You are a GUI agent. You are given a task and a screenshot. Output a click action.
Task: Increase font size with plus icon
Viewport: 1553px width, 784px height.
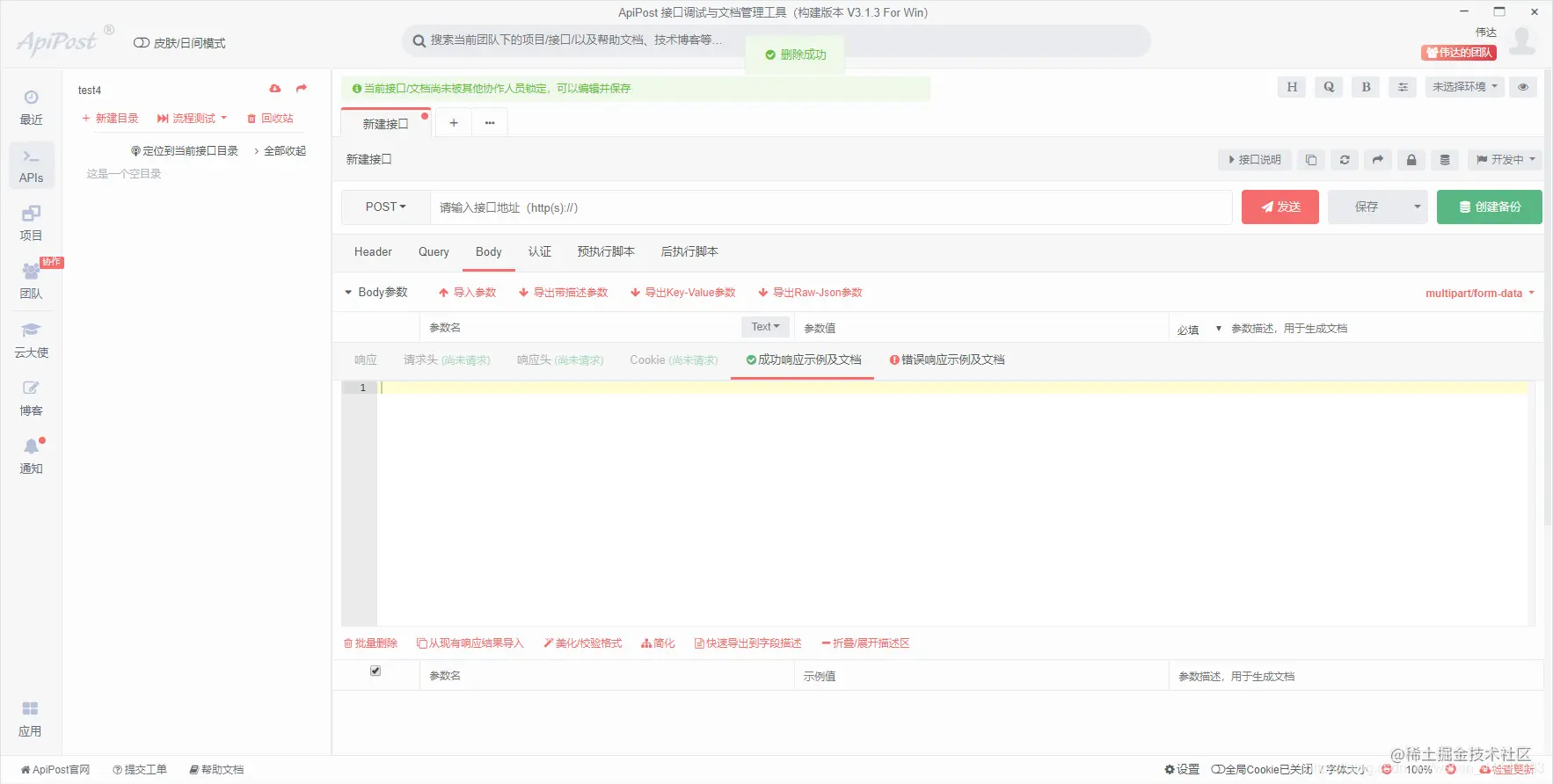[x=1450, y=769]
